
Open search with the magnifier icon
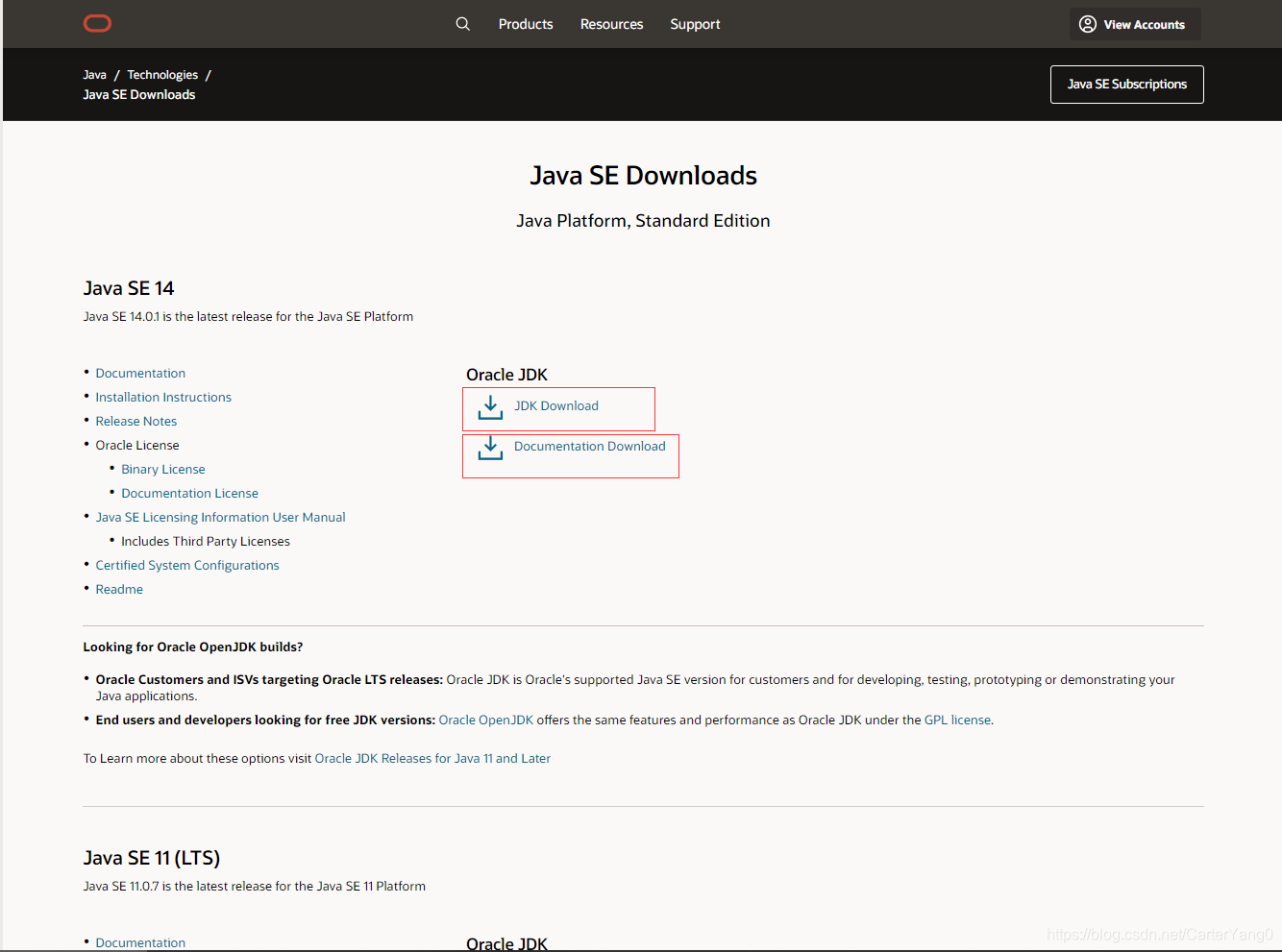tap(463, 24)
